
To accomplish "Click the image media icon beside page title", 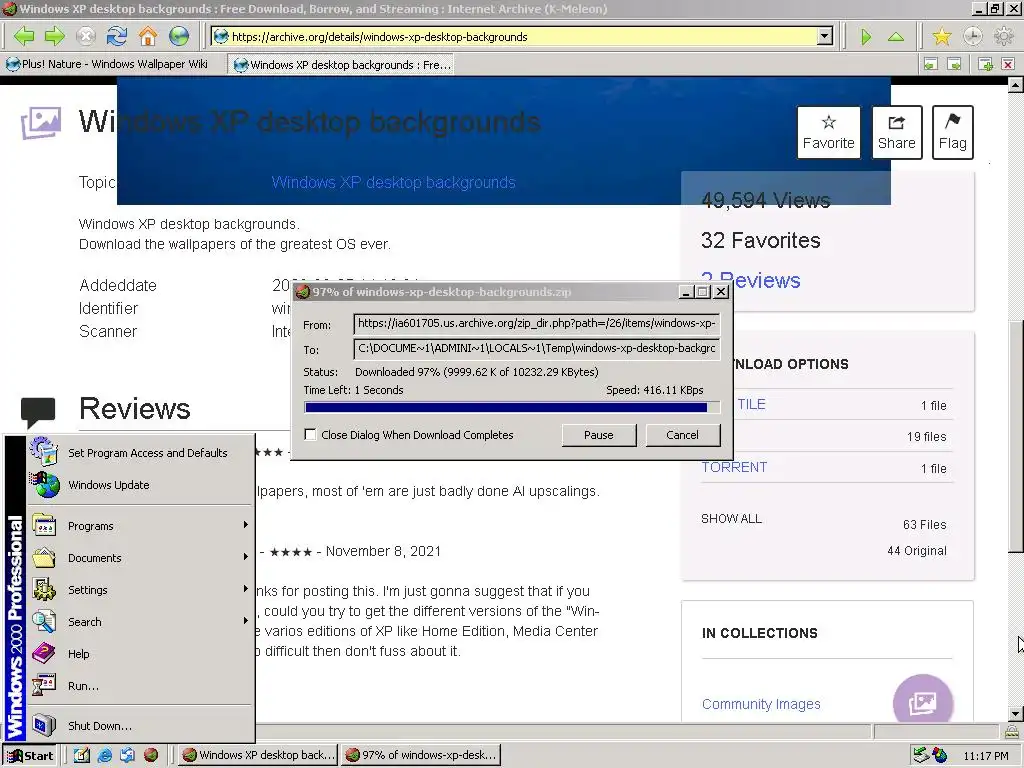I will click(x=40, y=122).
